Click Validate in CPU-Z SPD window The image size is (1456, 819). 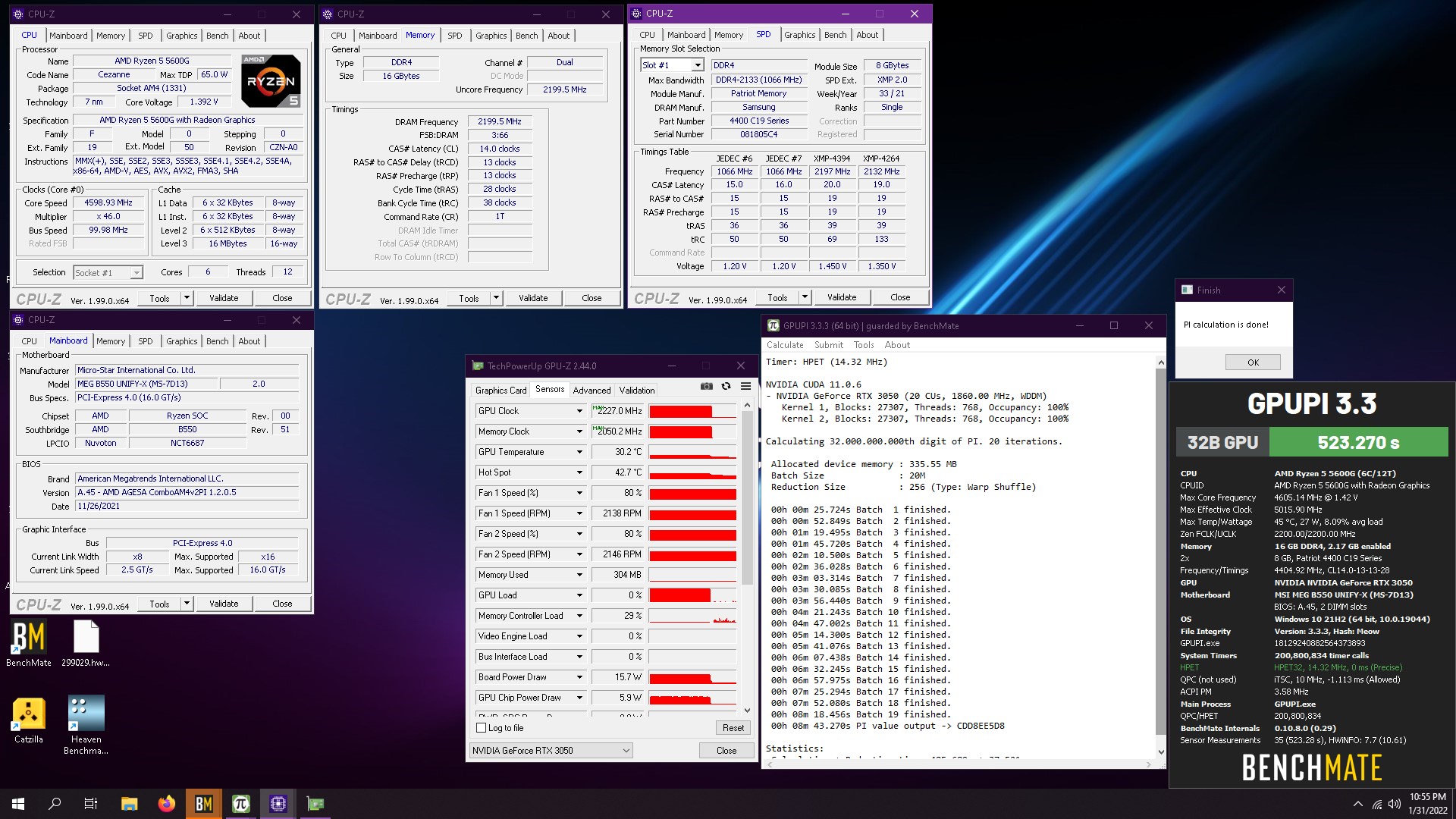[842, 297]
